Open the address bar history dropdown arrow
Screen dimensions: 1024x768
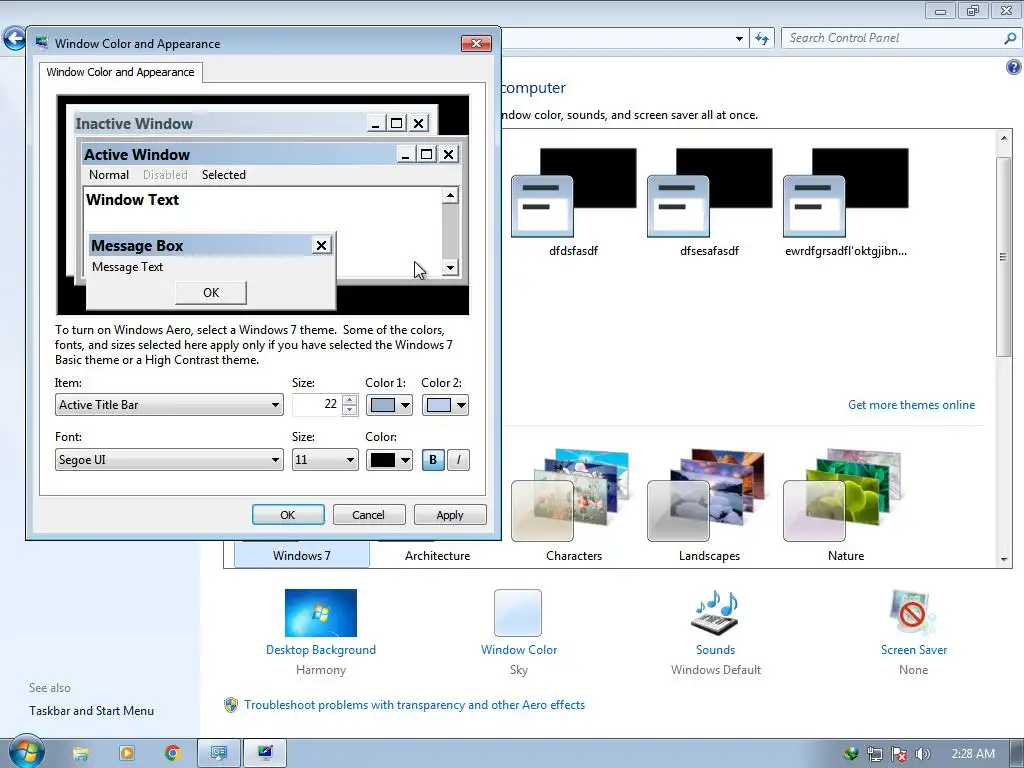pos(739,39)
